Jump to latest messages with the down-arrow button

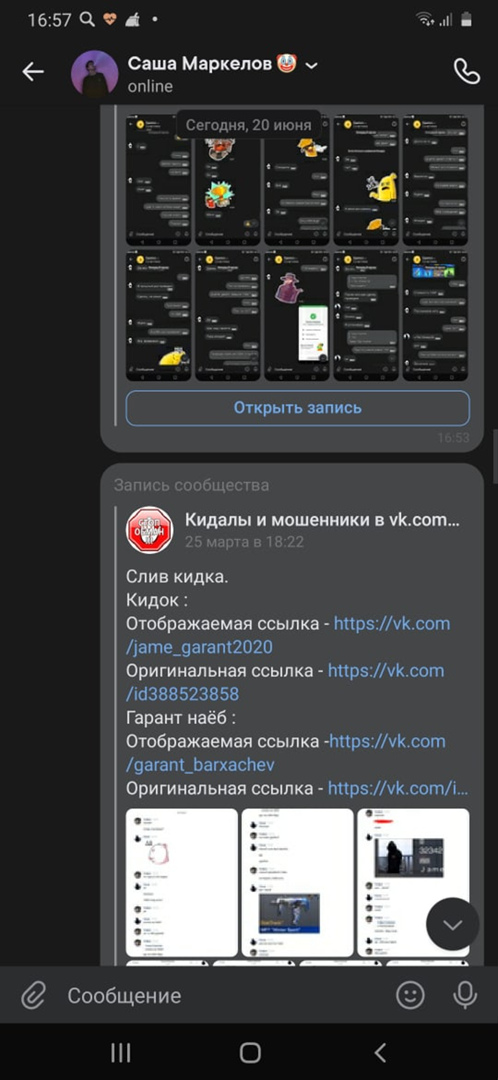tap(453, 924)
